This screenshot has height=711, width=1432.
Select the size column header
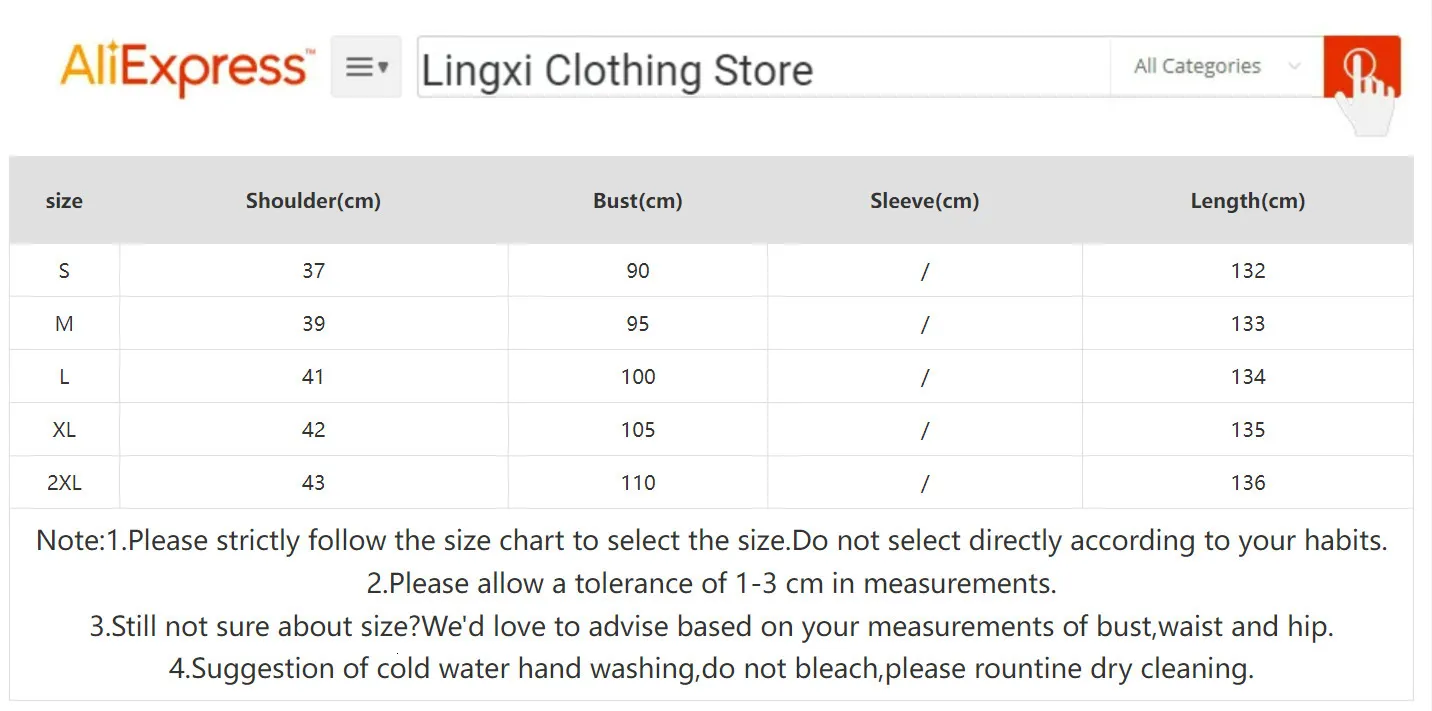coord(64,201)
